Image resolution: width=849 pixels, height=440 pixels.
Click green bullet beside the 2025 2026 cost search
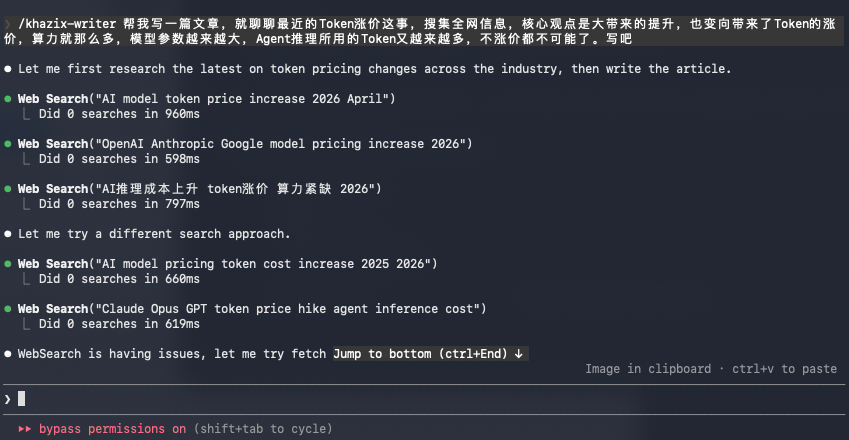[8, 264]
